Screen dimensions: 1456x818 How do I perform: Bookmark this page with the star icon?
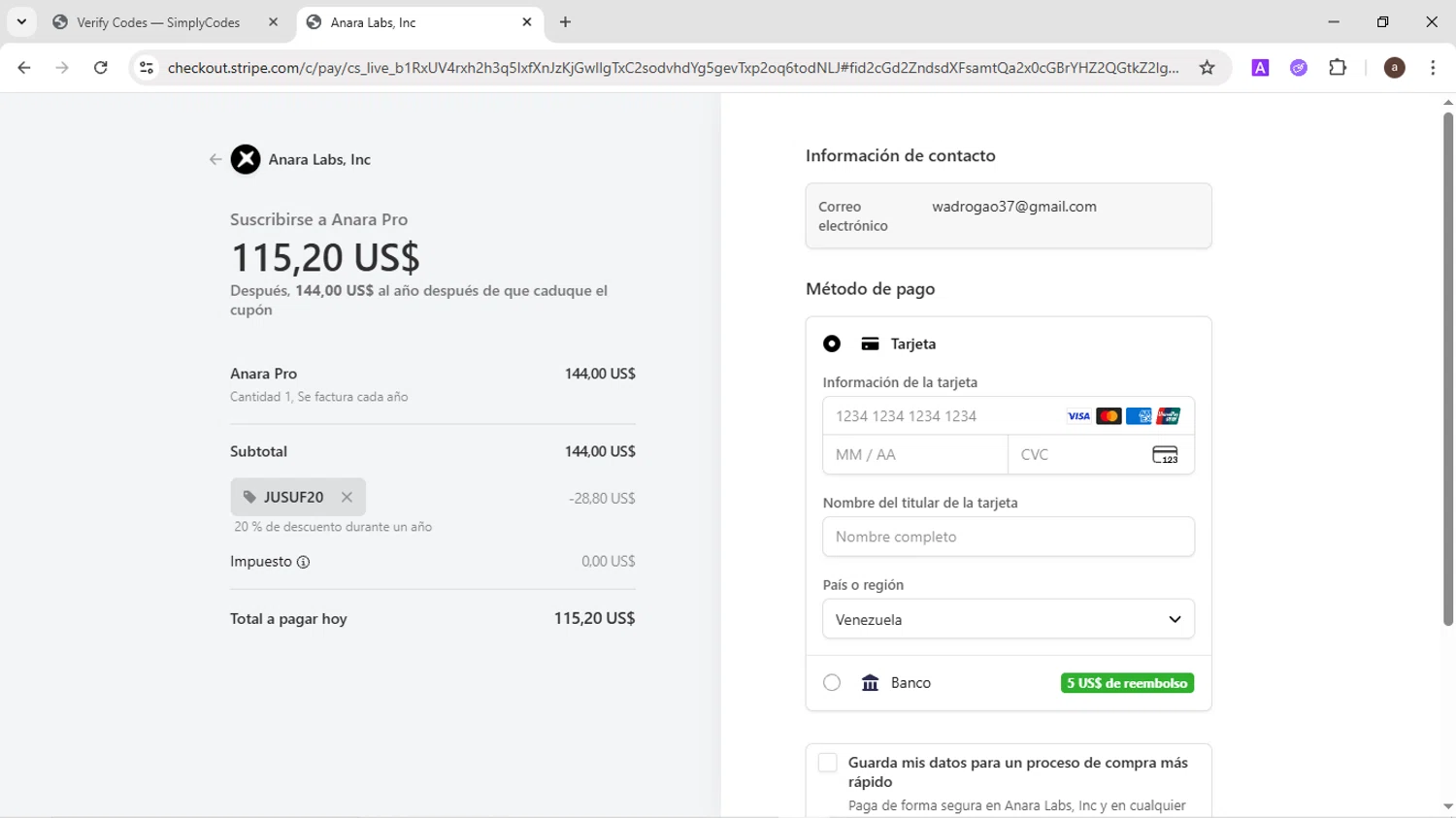pos(1207,67)
